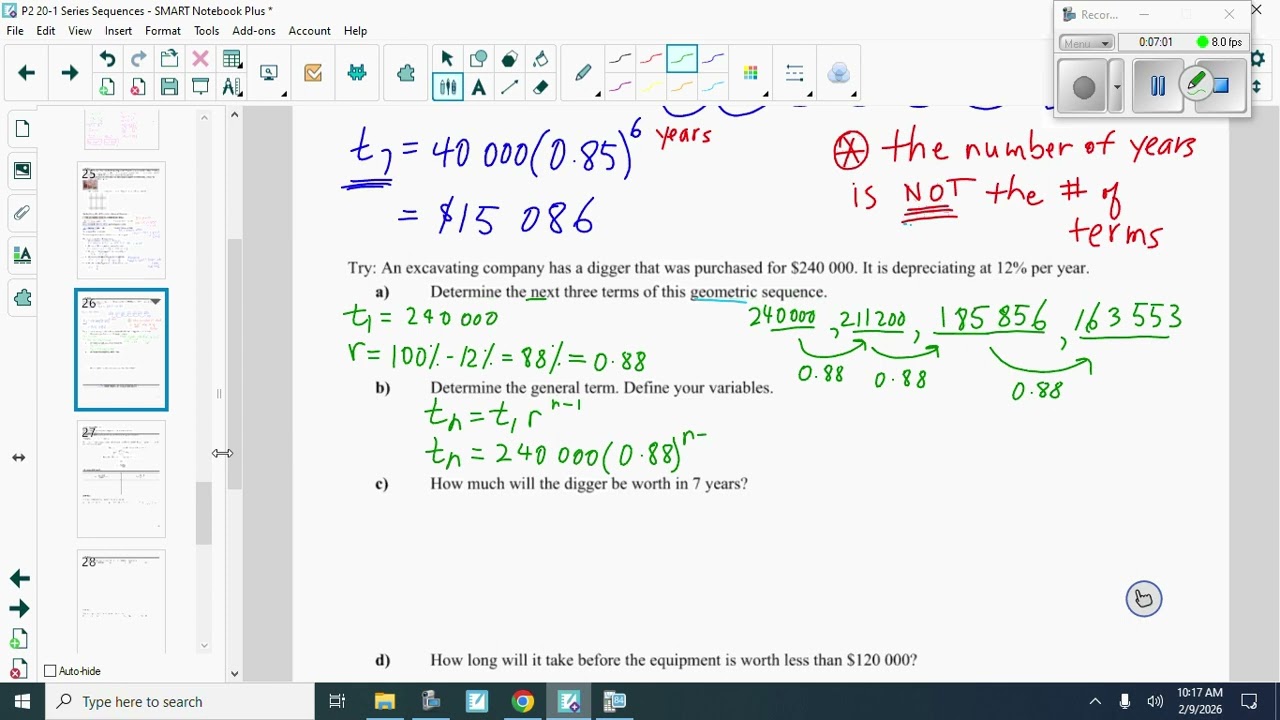Choose the Eraser tool
This screenshot has height=720, width=1280.
coord(541,87)
